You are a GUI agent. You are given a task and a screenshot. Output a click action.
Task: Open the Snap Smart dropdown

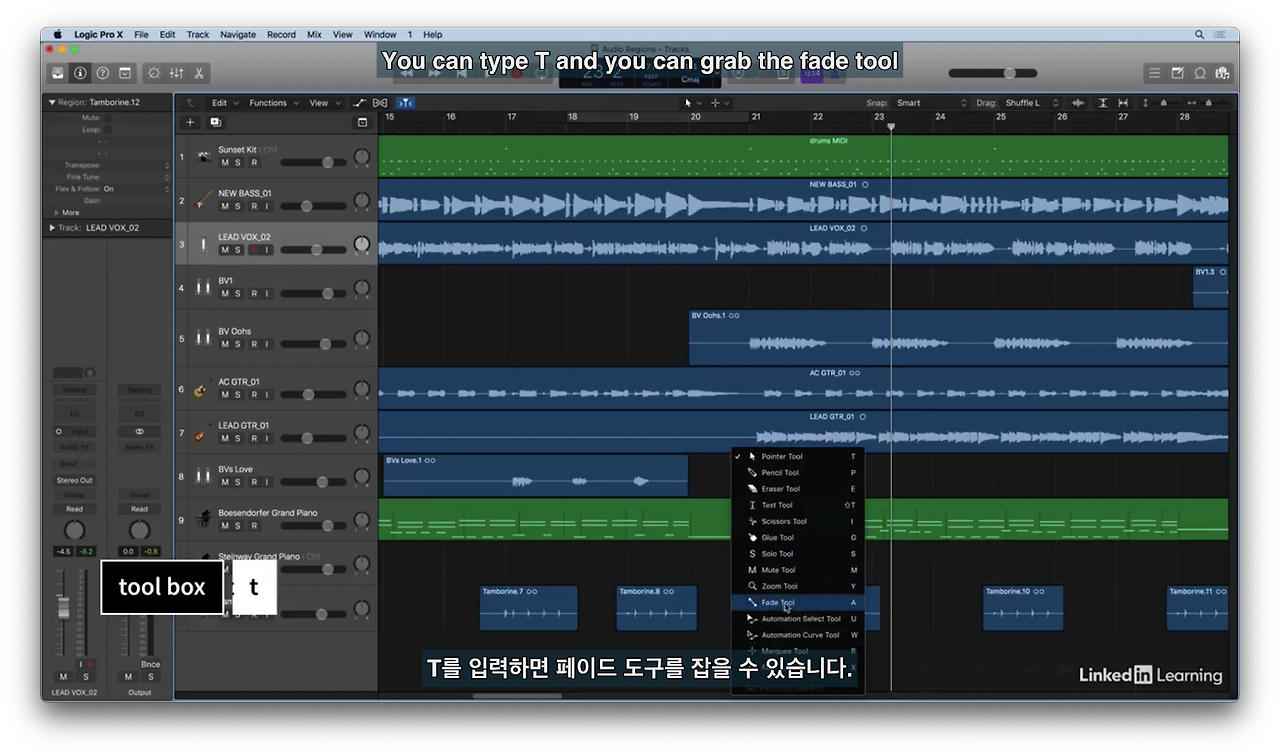[x=931, y=103]
